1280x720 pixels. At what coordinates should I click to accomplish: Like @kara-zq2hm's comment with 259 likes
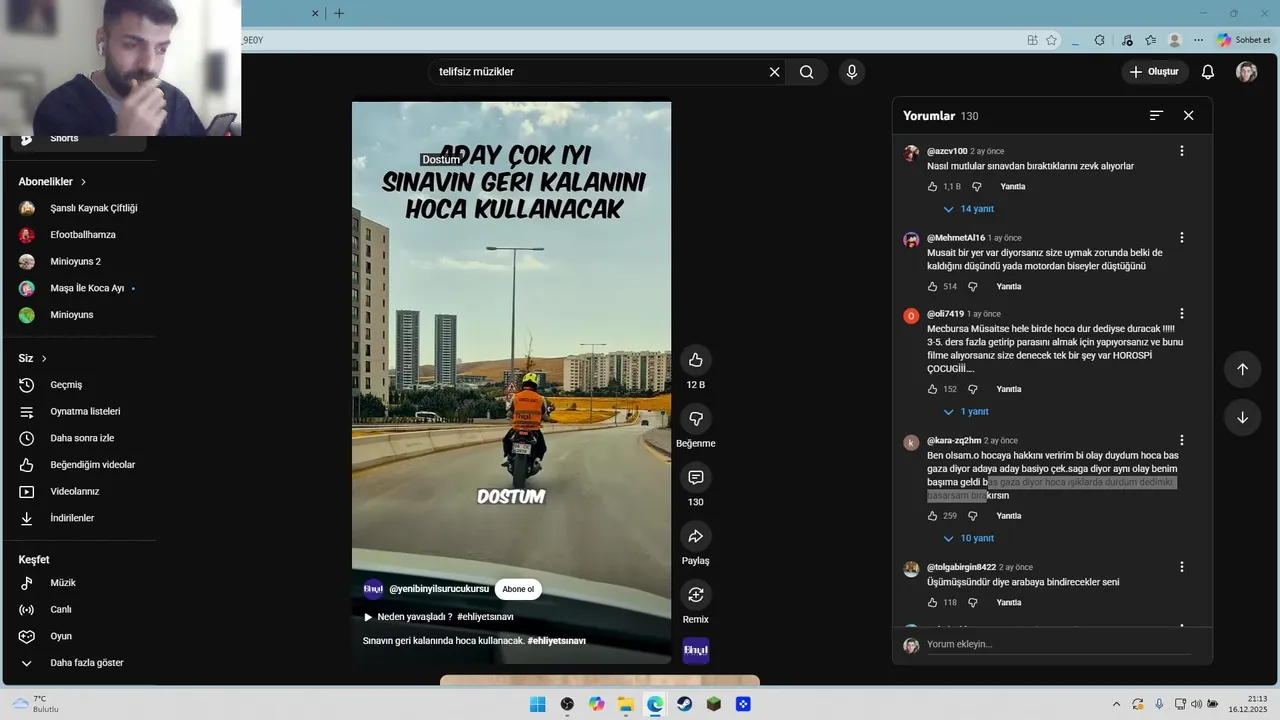[x=933, y=516]
